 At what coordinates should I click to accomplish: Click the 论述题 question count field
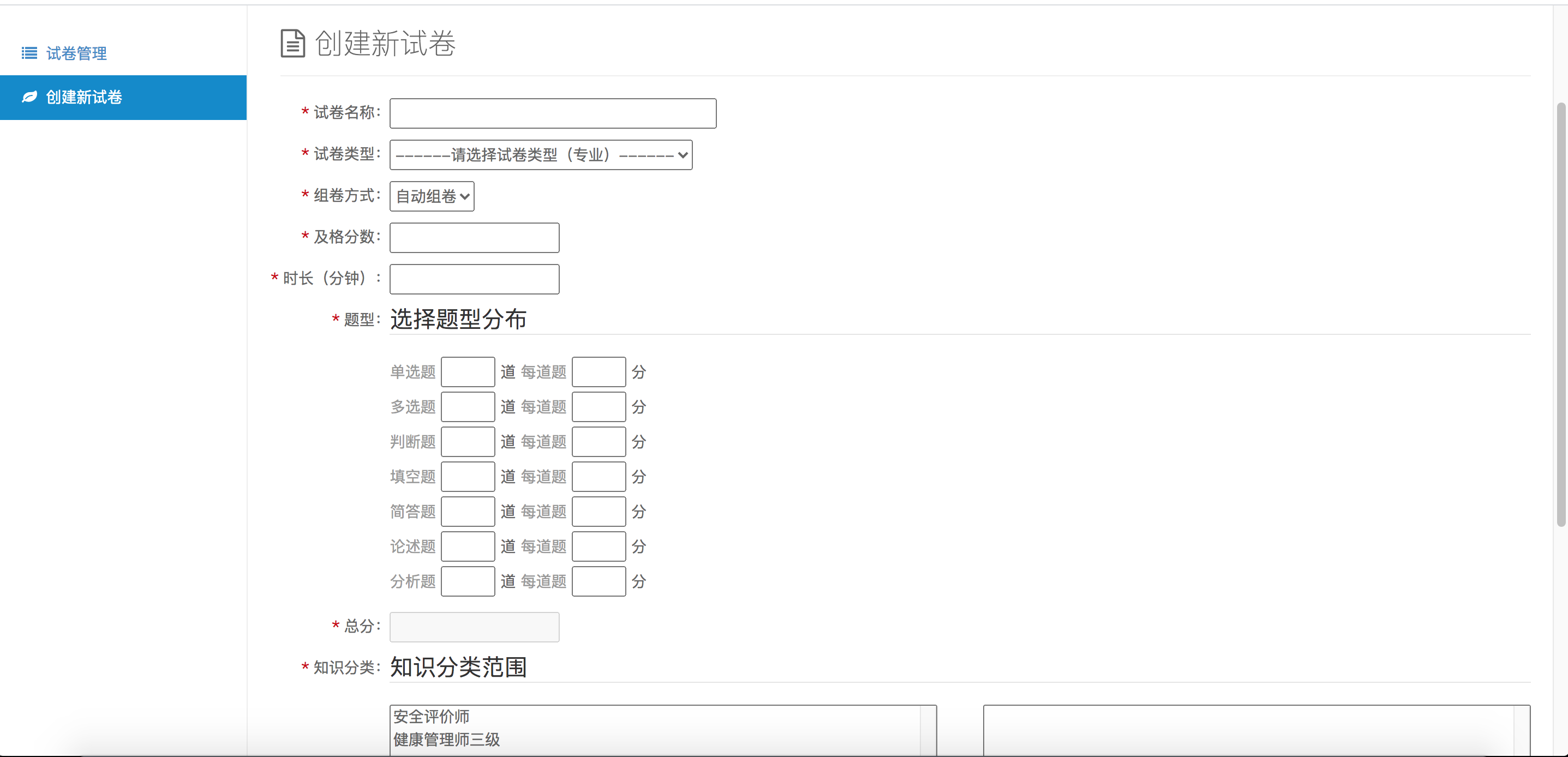pyautogui.click(x=468, y=546)
